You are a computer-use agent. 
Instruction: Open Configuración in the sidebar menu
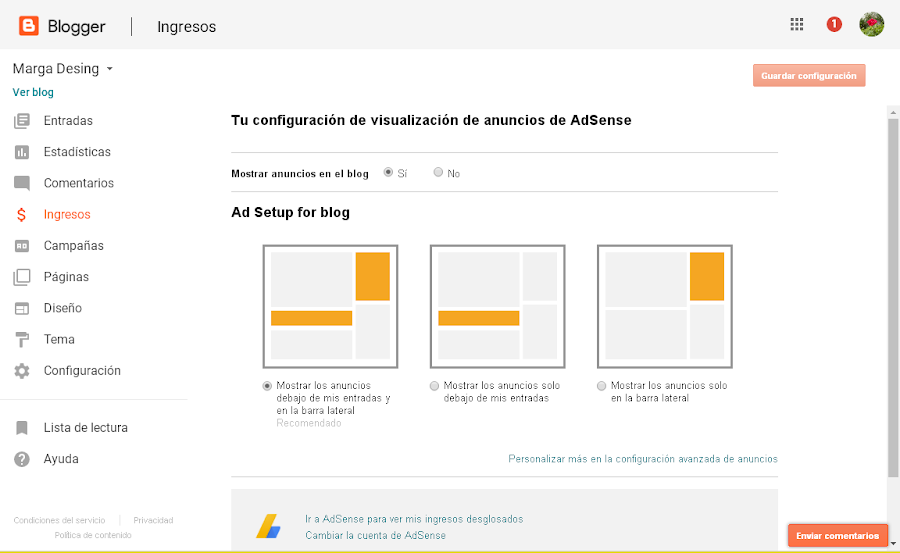click(x=82, y=371)
